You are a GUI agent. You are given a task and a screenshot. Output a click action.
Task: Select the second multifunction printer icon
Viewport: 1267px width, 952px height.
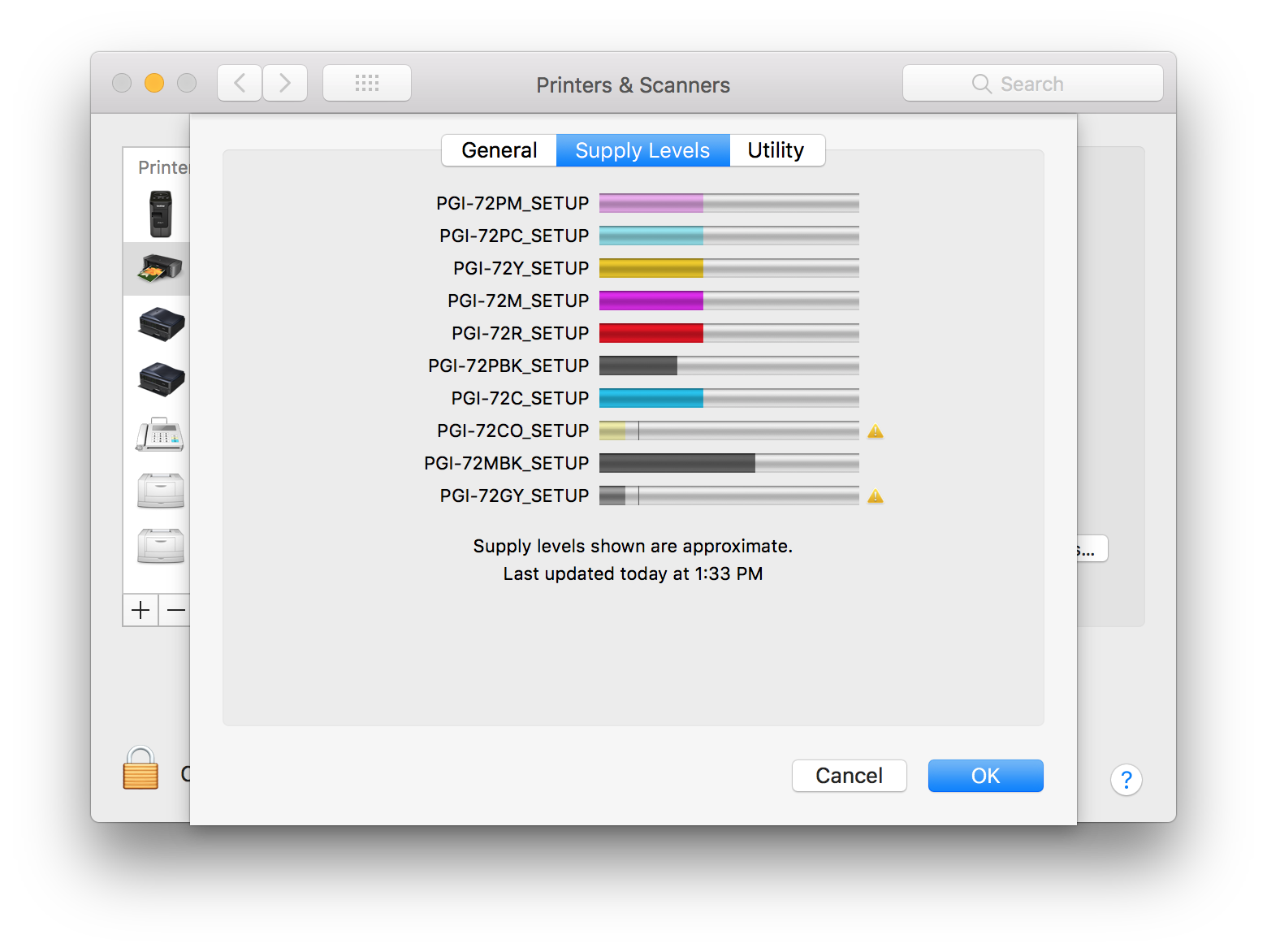coord(158,379)
